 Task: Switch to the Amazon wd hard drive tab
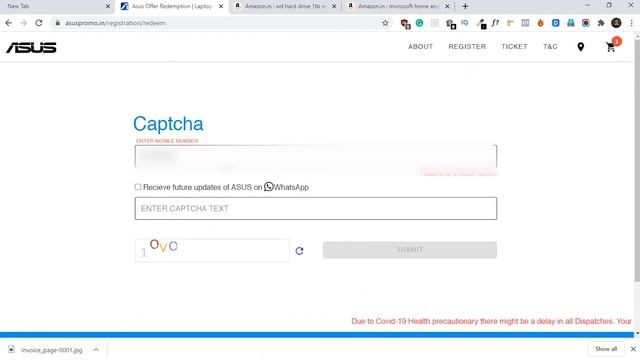click(x=286, y=7)
